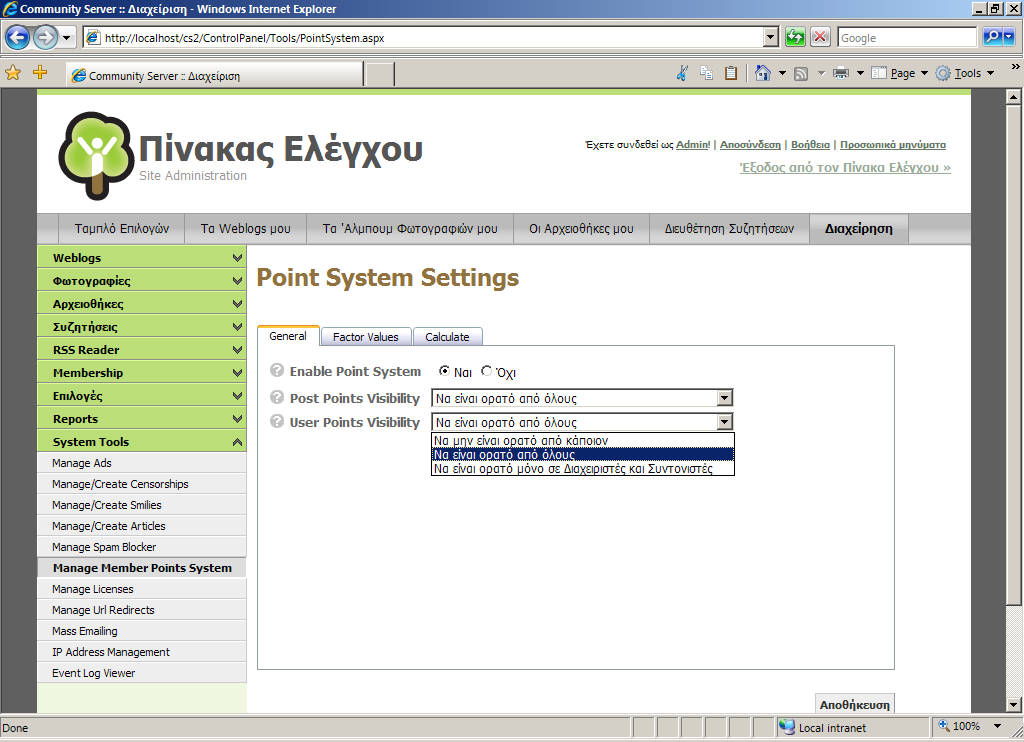Click the help icon beside Enable Point System
Image resolution: width=1024 pixels, height=742 pixels.
pyautogui.click(x=277, y=371)
